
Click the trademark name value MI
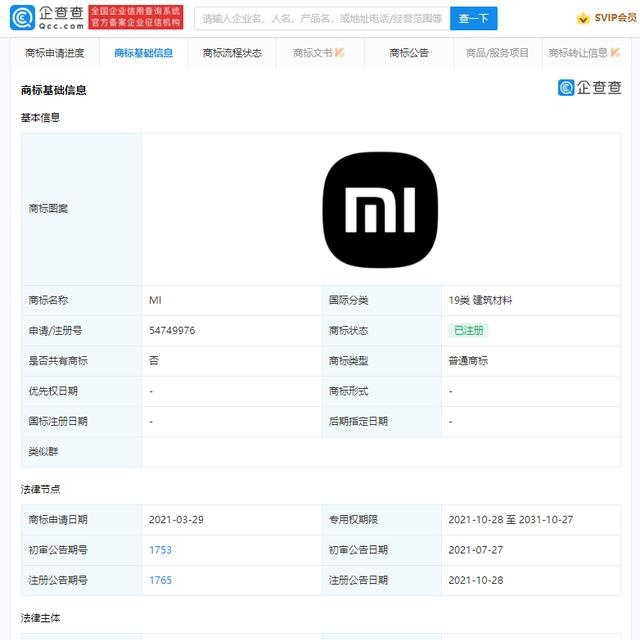155,300
